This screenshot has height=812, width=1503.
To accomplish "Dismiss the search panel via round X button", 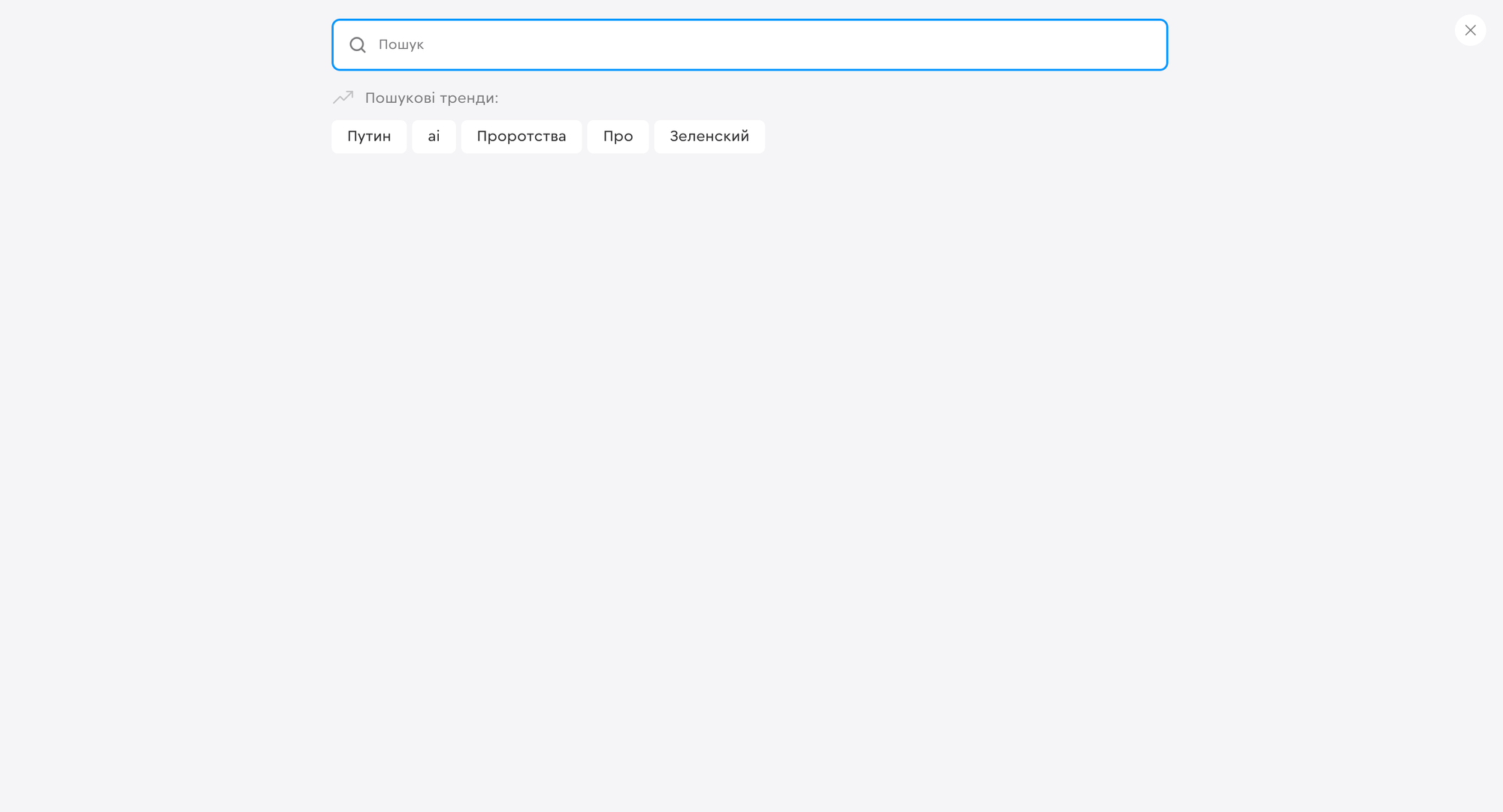I will (x=1470, y=30).
